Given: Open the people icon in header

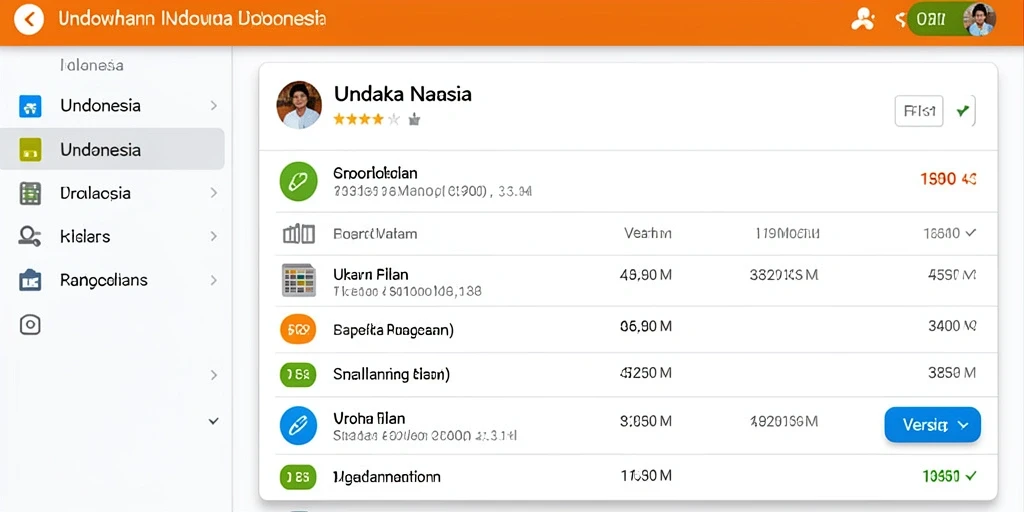Looking at the screenshot, I should (x=863, y=20).
